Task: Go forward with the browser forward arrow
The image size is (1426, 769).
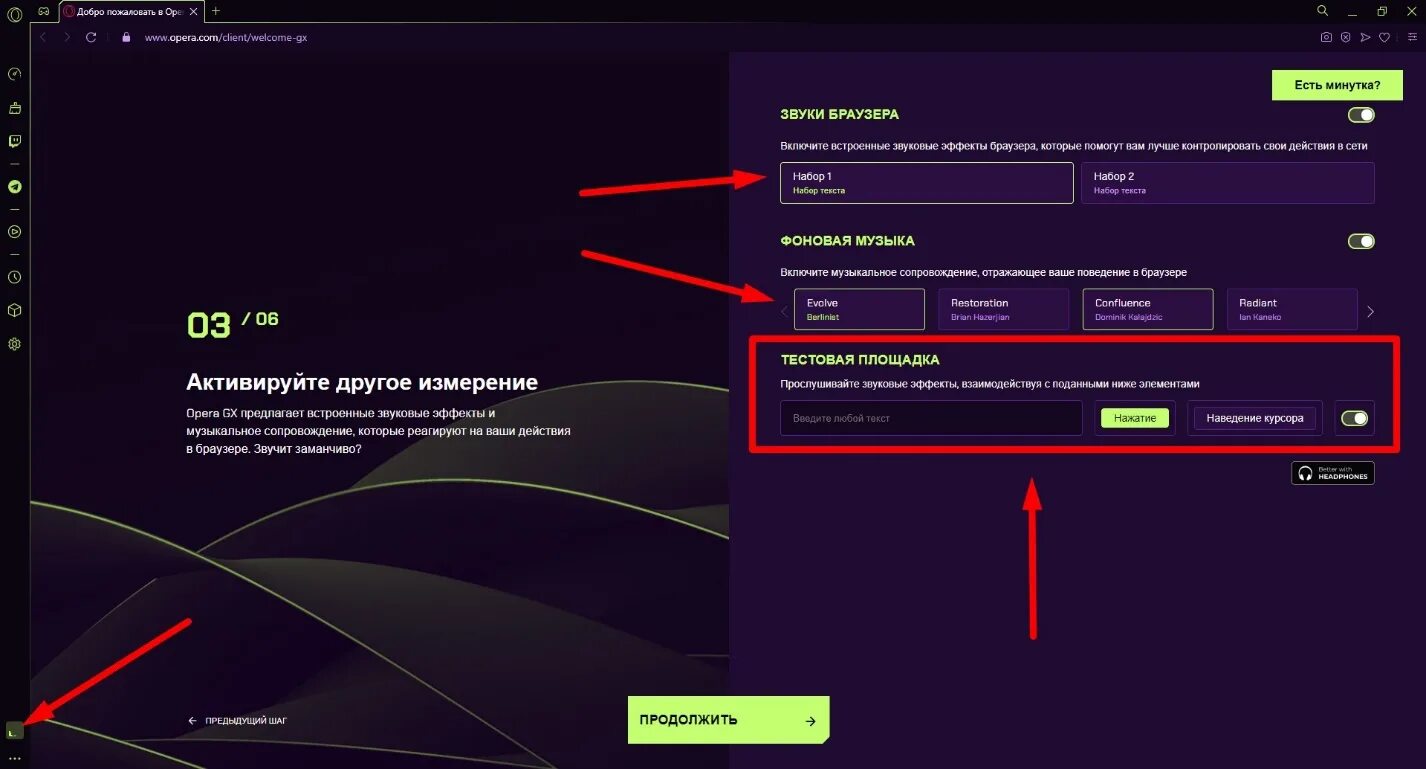Action: point(67,37)
